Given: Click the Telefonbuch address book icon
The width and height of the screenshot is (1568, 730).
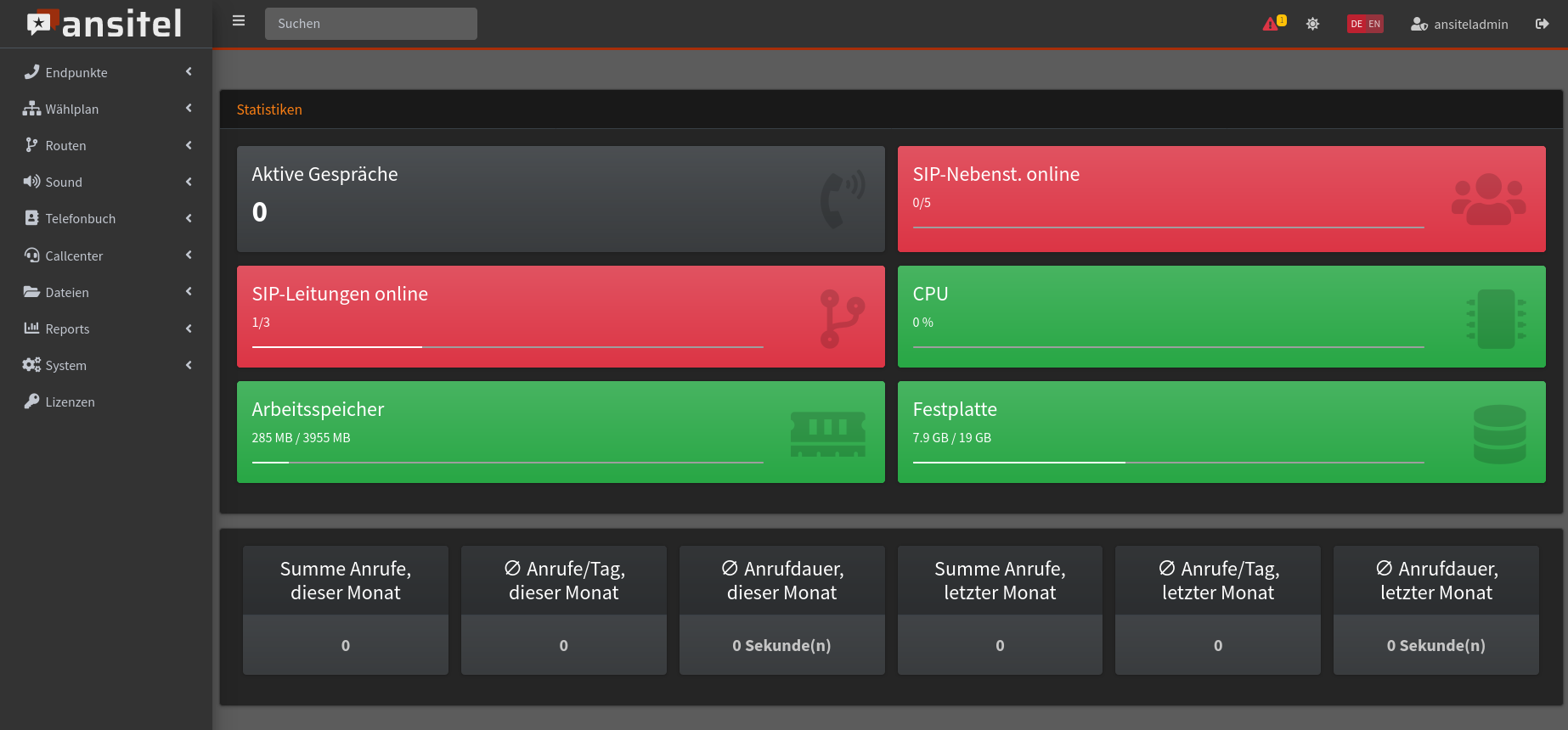Looking at the screenshot, I should [x=31, y=218].
